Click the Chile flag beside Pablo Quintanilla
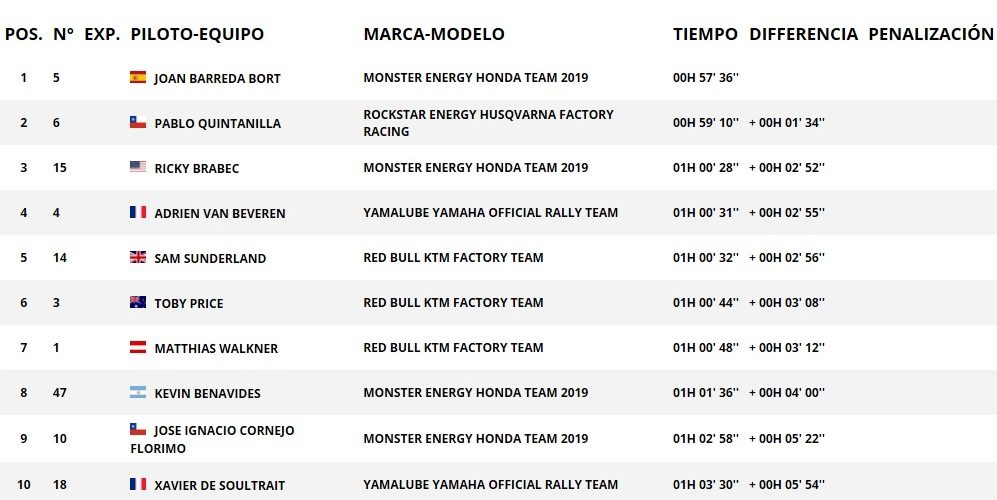 [x=138, y=122]
